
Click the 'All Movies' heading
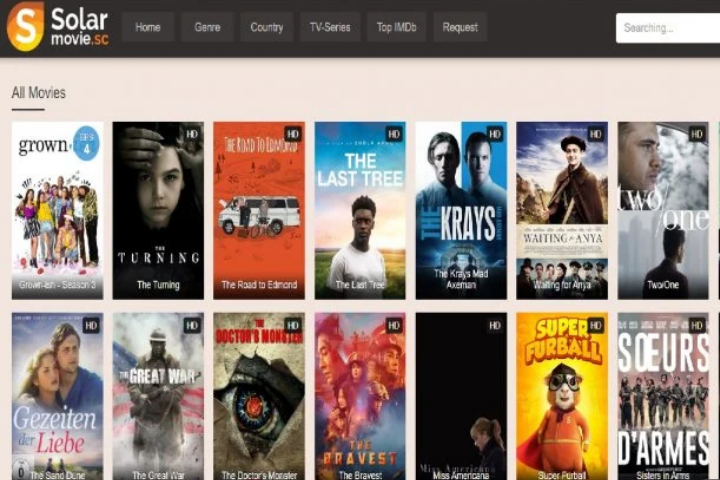(39, 93)
